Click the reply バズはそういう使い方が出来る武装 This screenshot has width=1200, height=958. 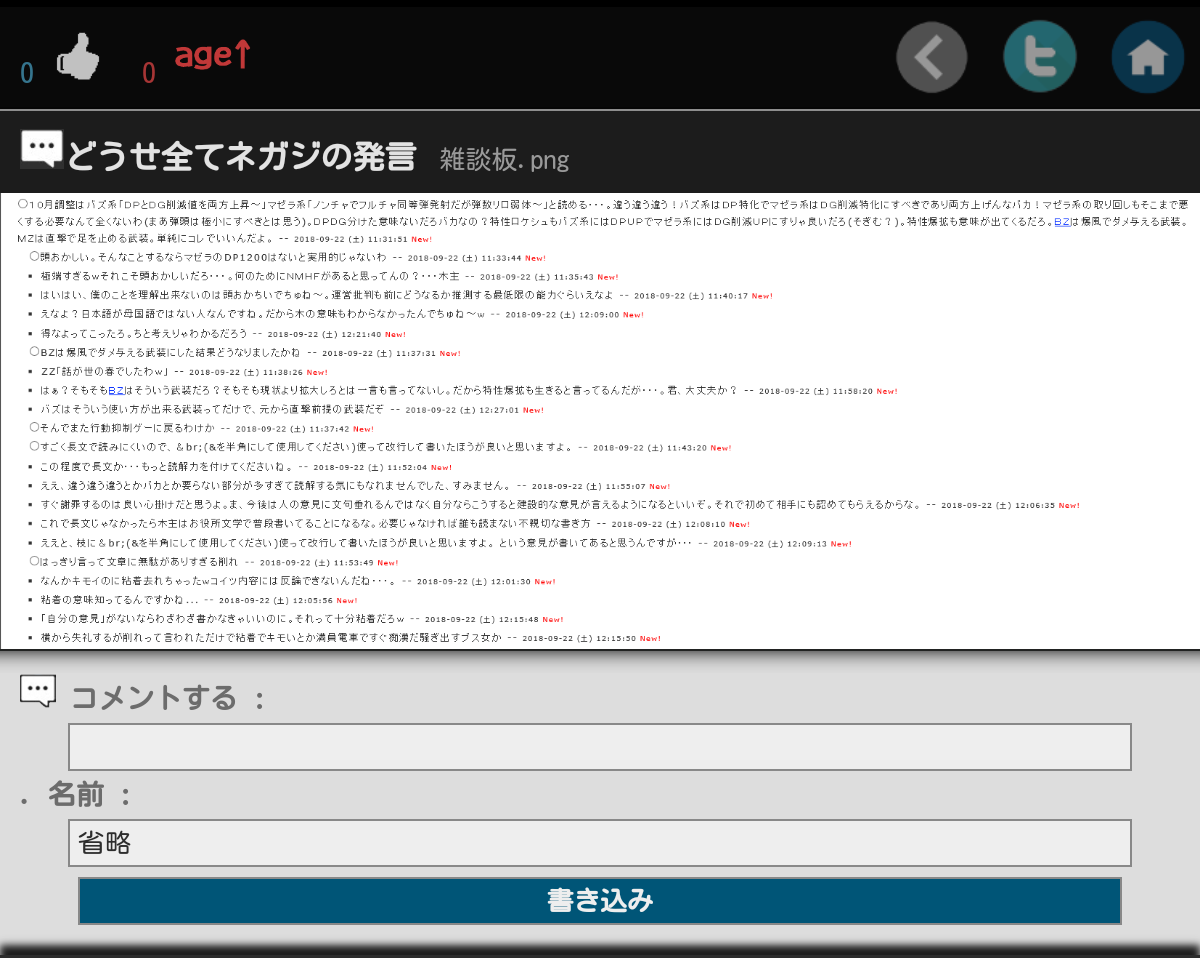click(x=292, y=409)
